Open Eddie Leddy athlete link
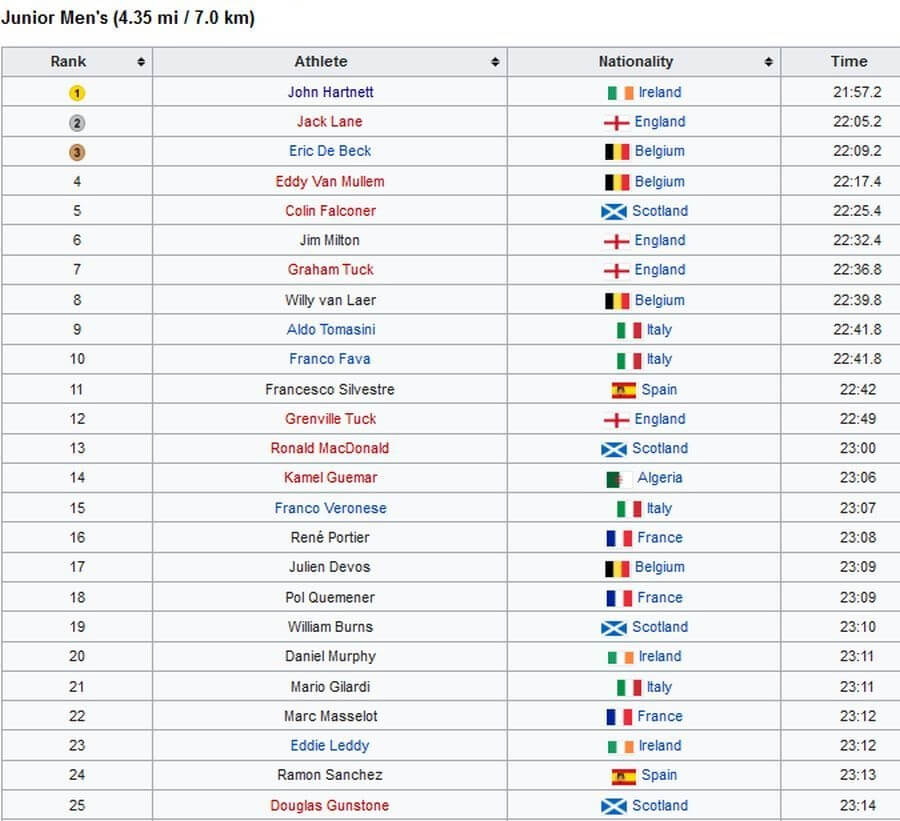 (x=329, y=745)
